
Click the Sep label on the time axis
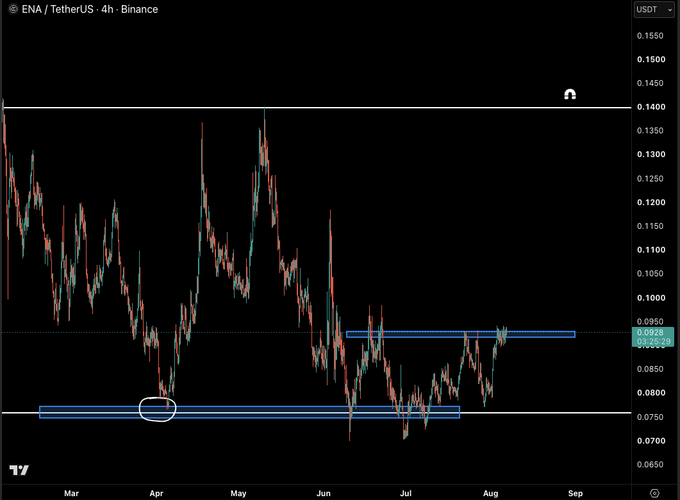click(575, 493)
